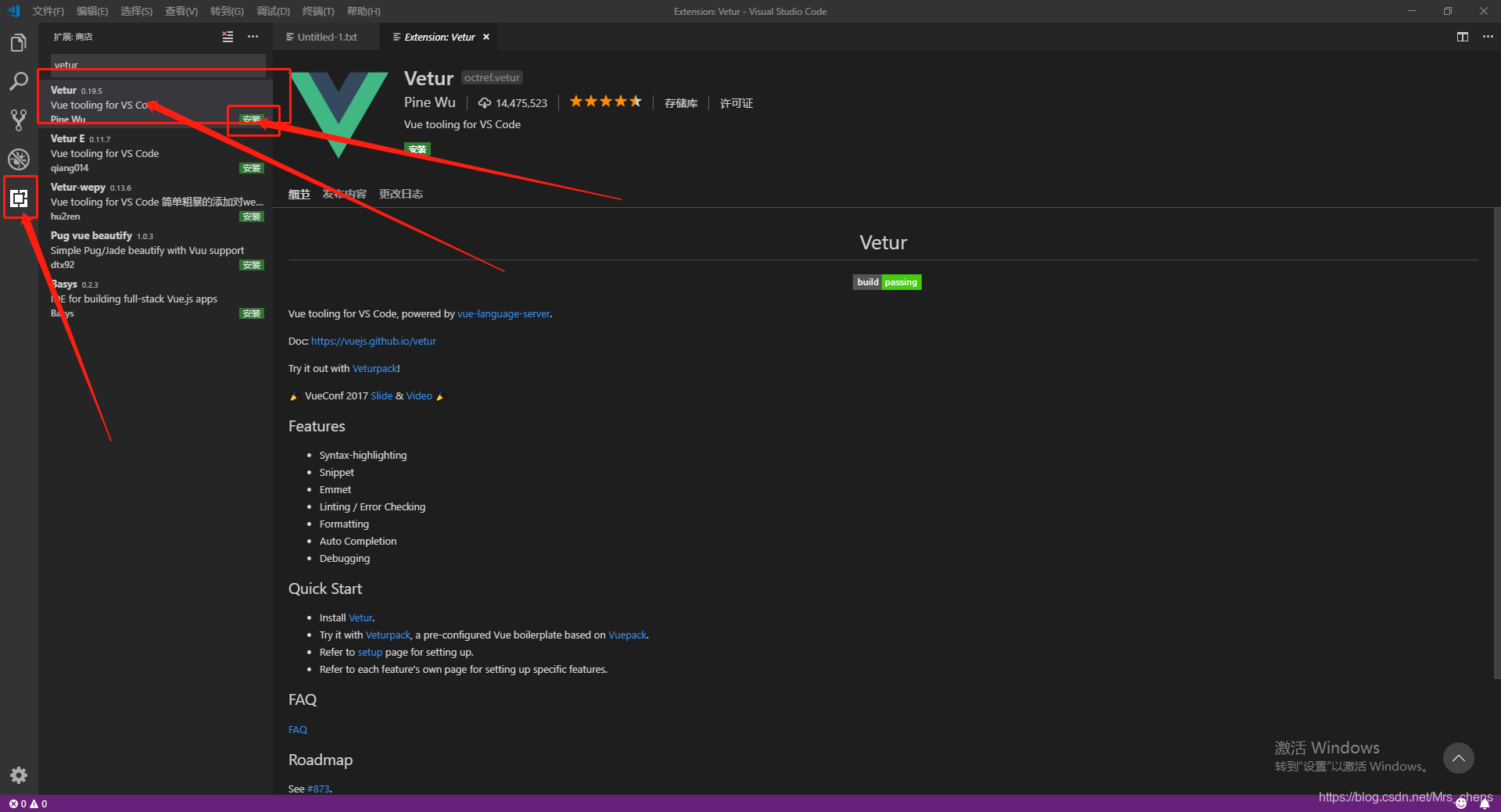Screen dimensions: 1501x812
Task: Open the 许可证 license link
Action: click(736, 103)
